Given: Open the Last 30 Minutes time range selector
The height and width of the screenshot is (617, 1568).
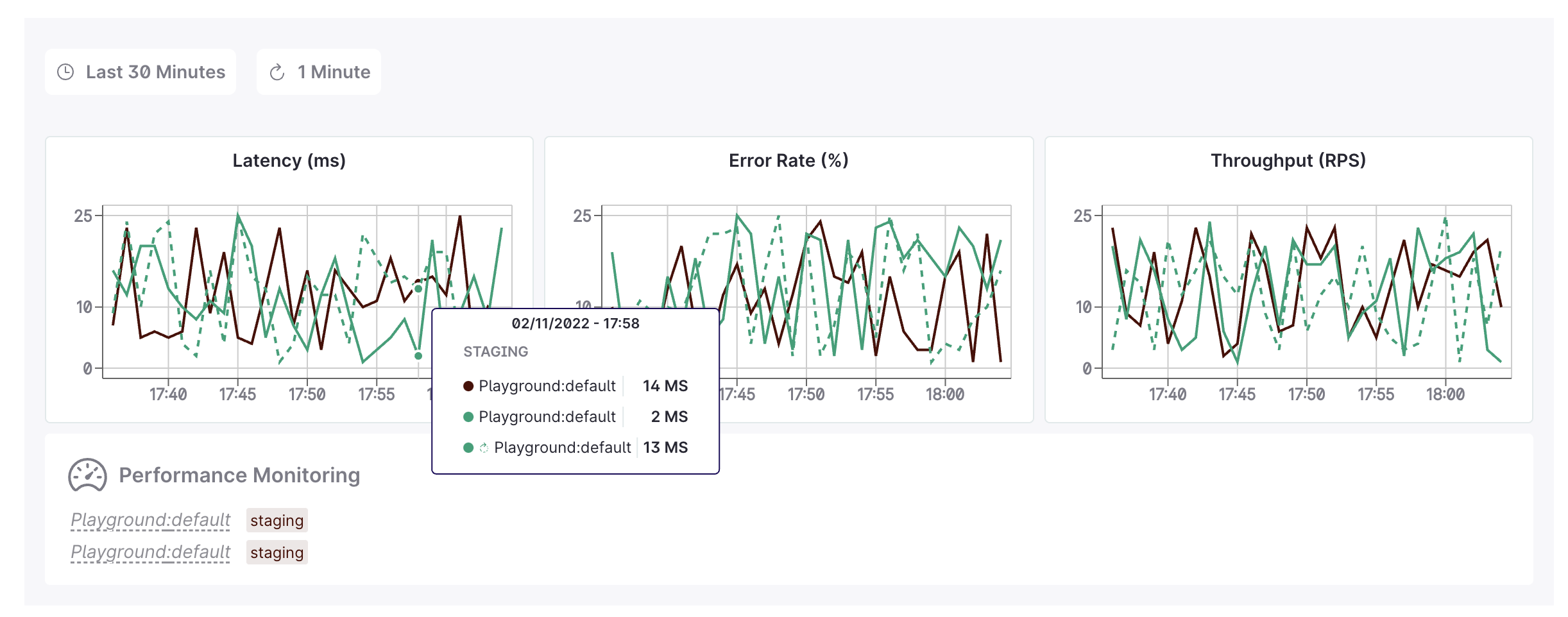Looking at the screenshot, I should point(141,72).
